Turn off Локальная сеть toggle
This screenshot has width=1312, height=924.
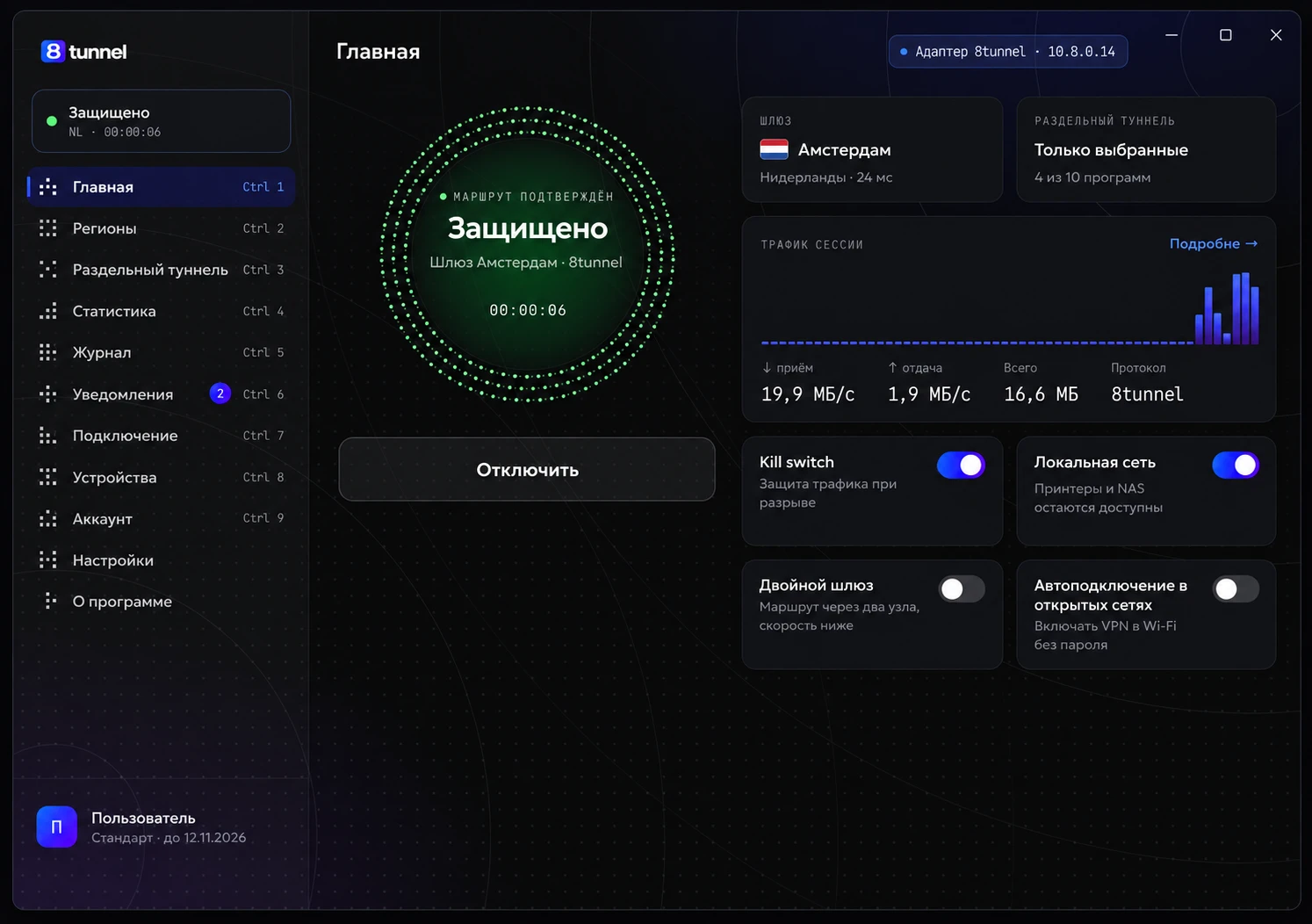click(1236, 465)
